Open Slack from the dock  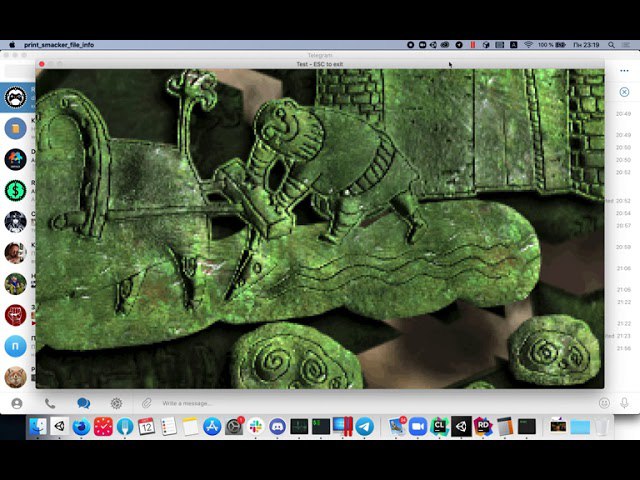[x=256, y=427]
